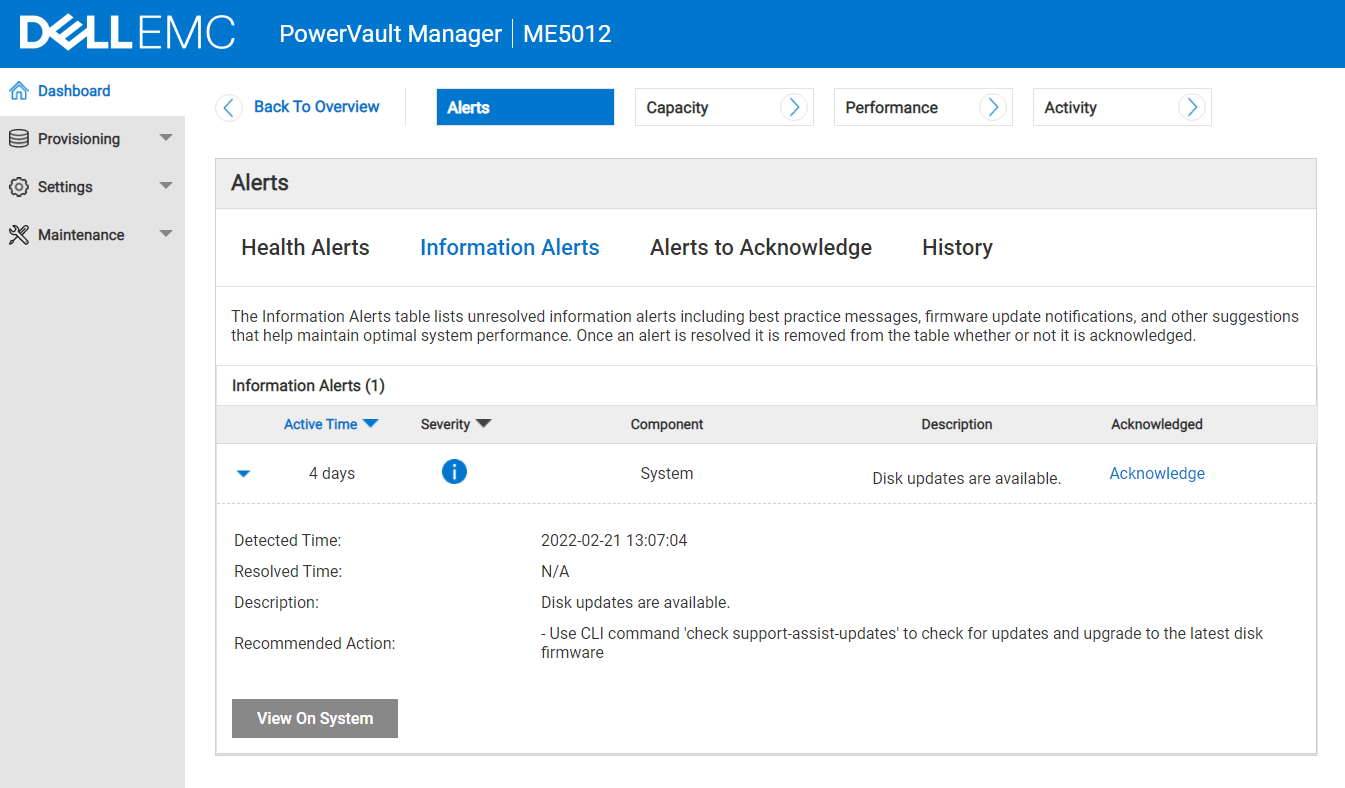The width and height of the screenshot is (1345, 788).
Task: Collapse the expanded alert row triangle
Action: [x=243, y=473]
